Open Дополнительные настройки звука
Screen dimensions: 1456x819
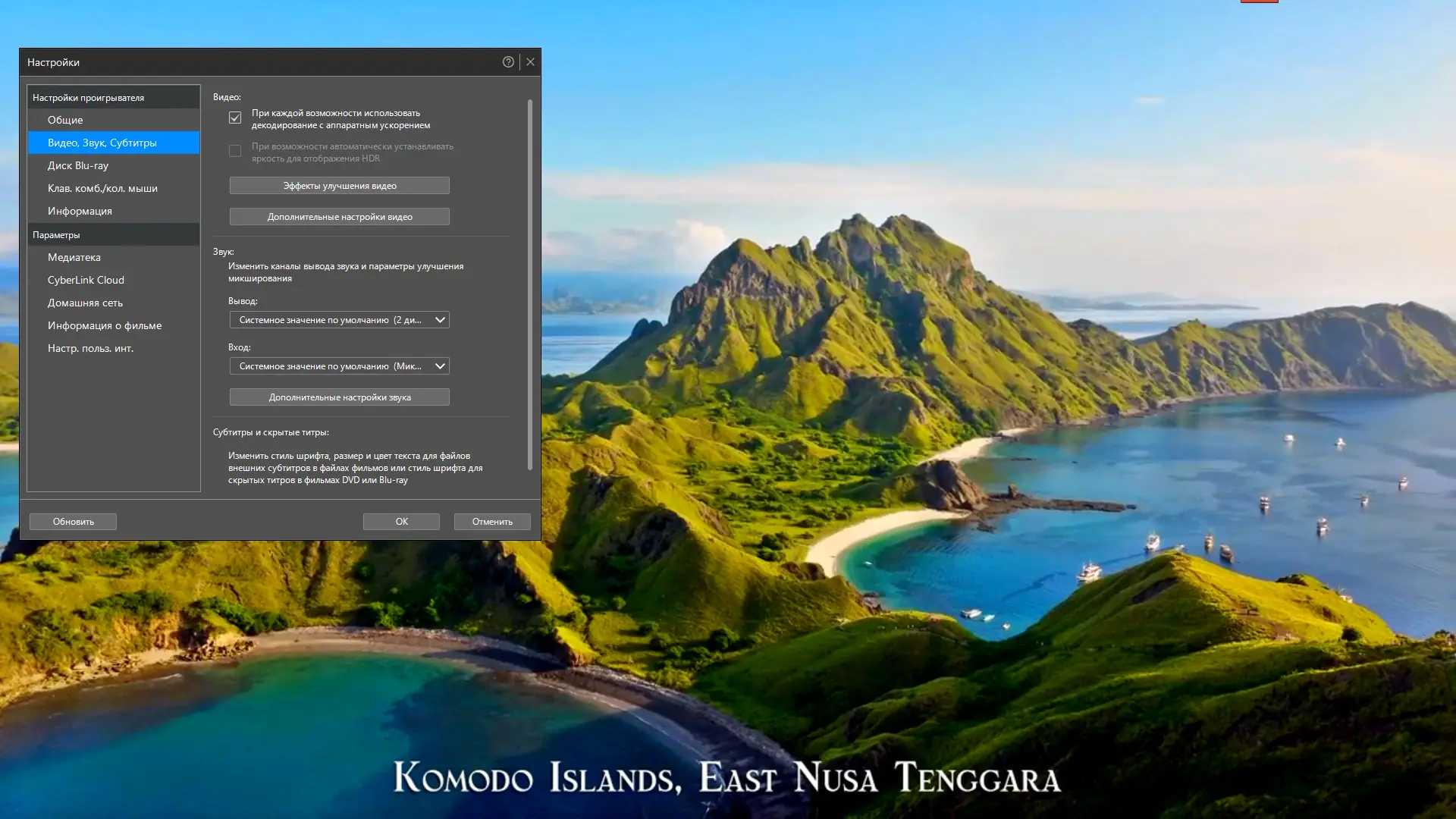point(339,397)
